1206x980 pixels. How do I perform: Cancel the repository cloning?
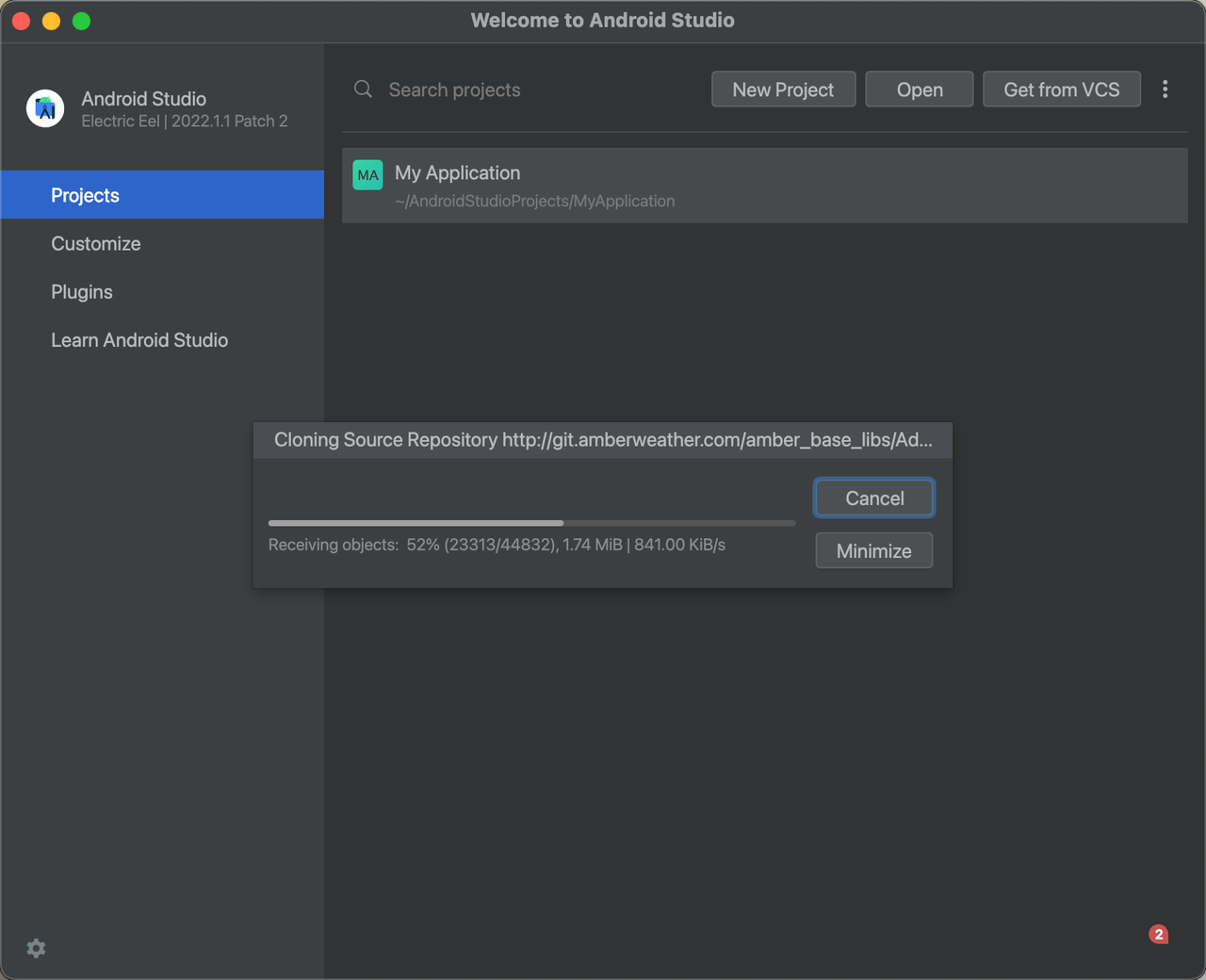(874, 498)
